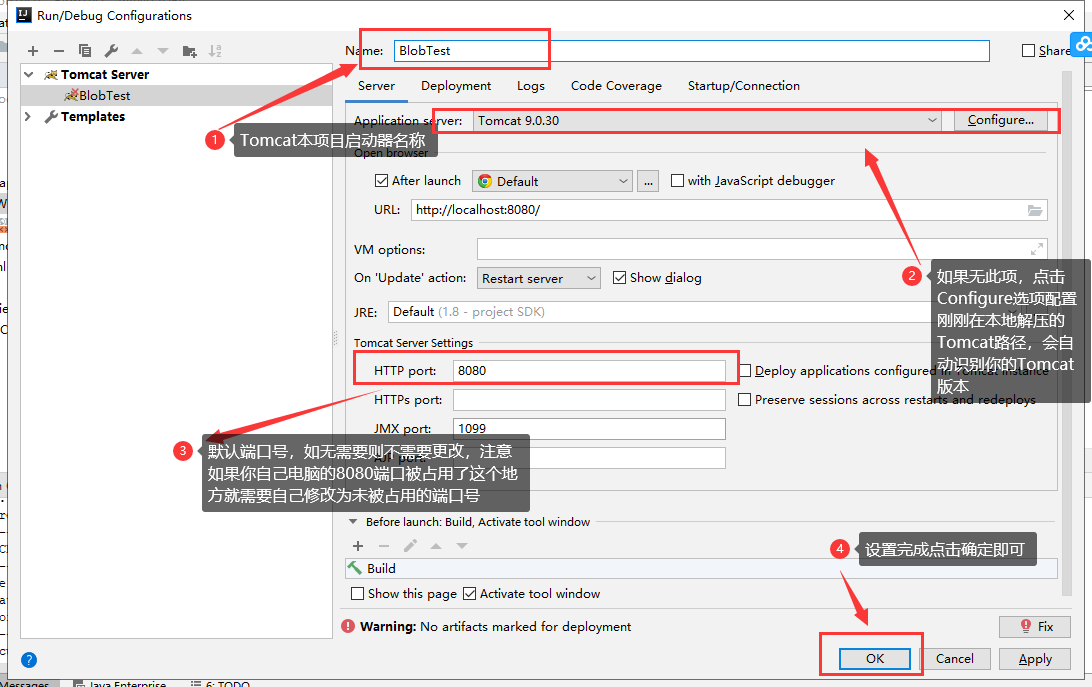Viewport: 1092px width, 687px height.
Task: Open On Update action Restart server dropdown
Action: (538, 278)
